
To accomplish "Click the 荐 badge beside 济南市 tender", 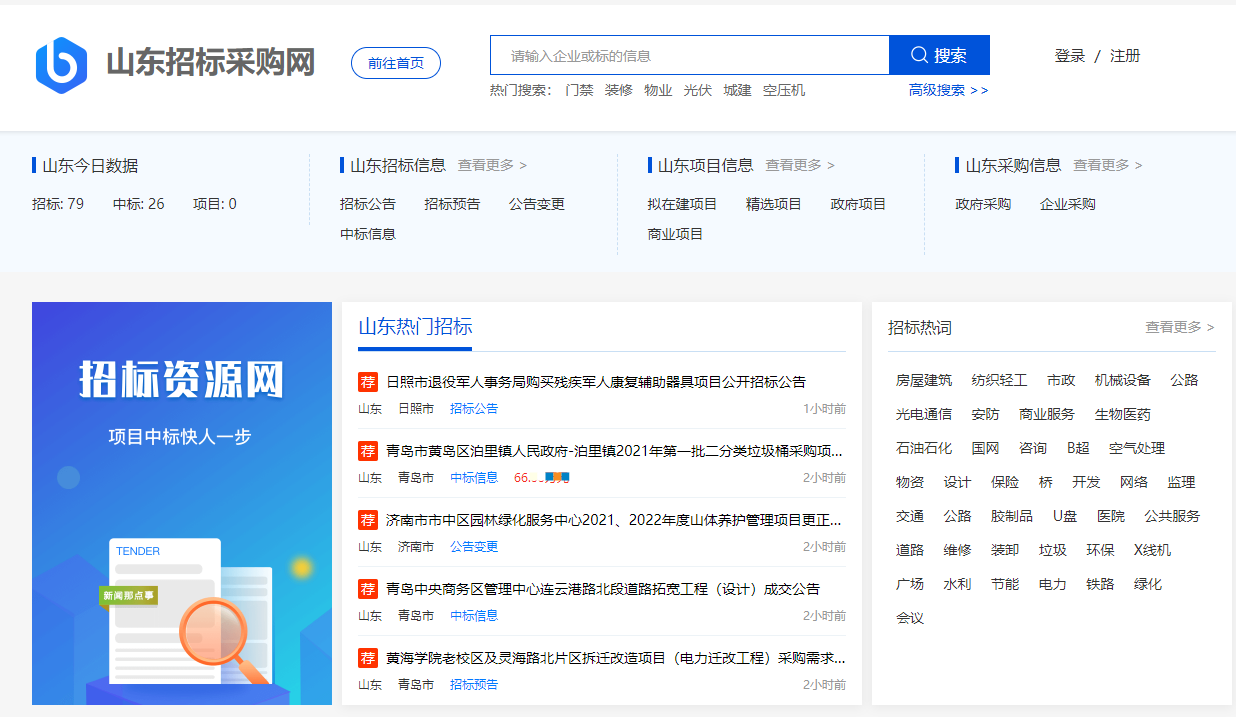I will coord(368,520).
